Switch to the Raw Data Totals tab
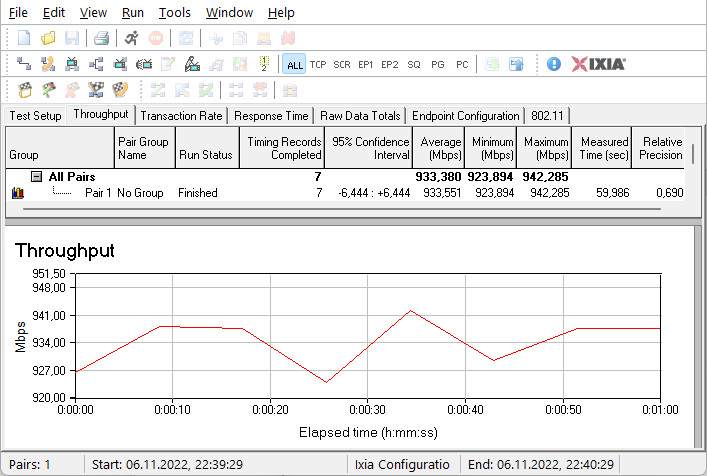 click(360, 116)
